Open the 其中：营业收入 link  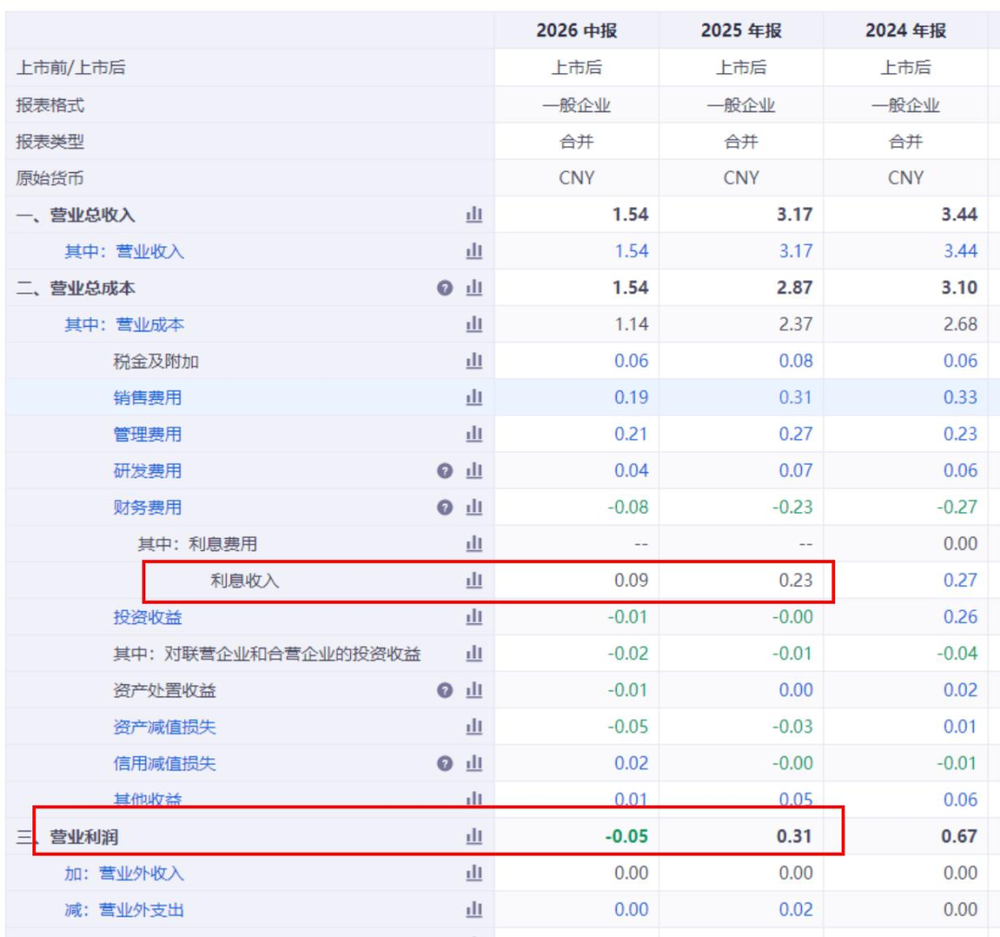pyautogui.click(x=124, y=251)
